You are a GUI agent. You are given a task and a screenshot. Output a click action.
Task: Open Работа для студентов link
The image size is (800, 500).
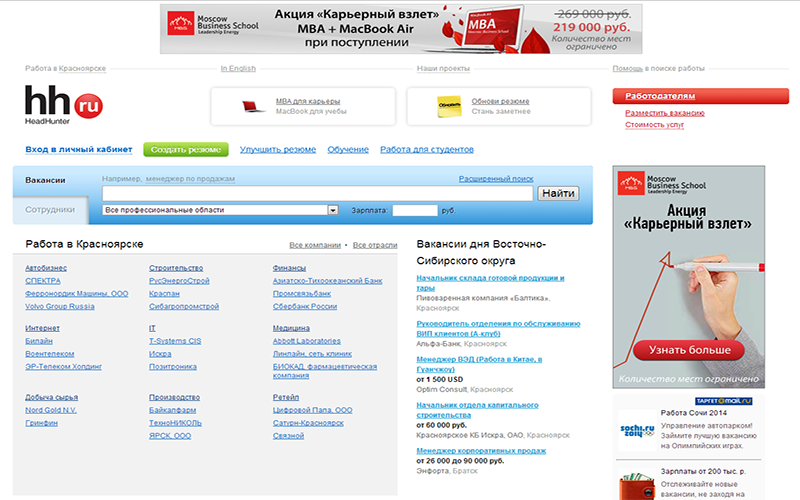[x=427, y=149]
